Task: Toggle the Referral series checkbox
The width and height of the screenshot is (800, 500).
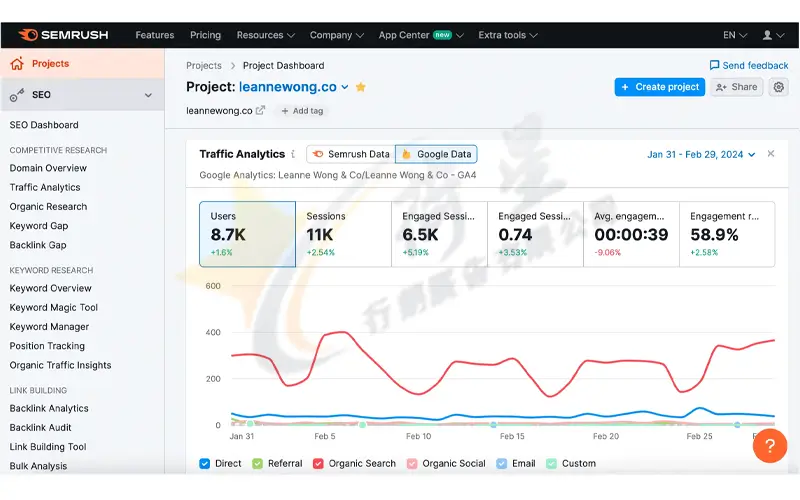Action: pos(257,463)
